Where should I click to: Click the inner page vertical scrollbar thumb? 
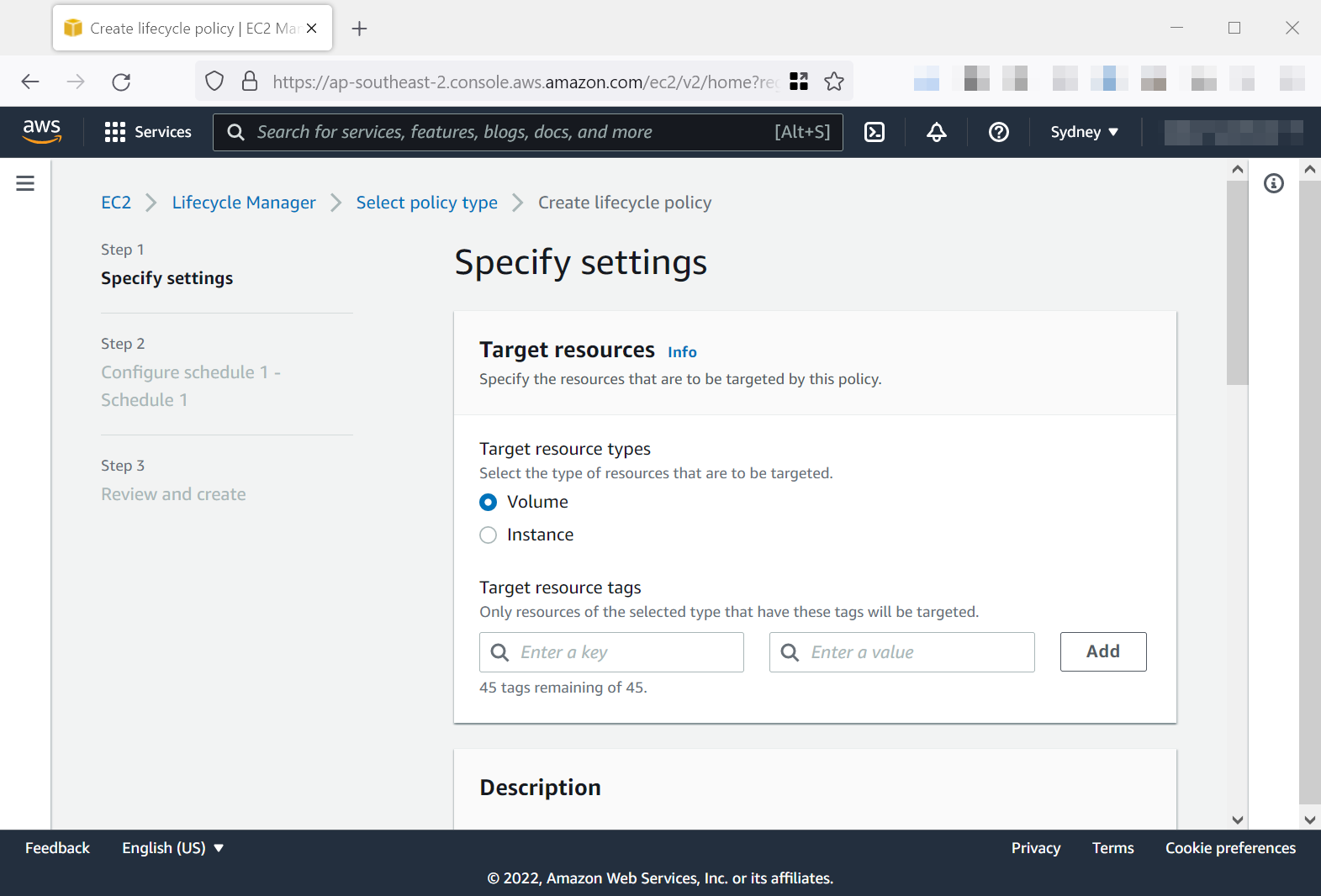pos(1237,282)
